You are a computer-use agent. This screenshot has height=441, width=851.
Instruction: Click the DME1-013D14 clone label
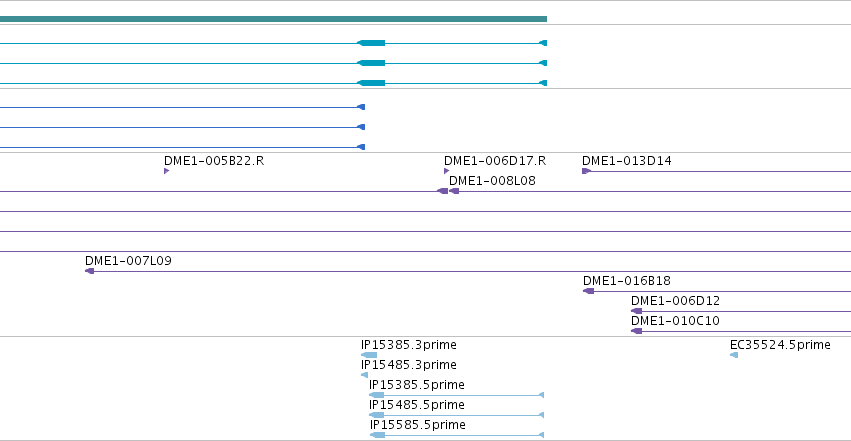[x=627, y=161]
